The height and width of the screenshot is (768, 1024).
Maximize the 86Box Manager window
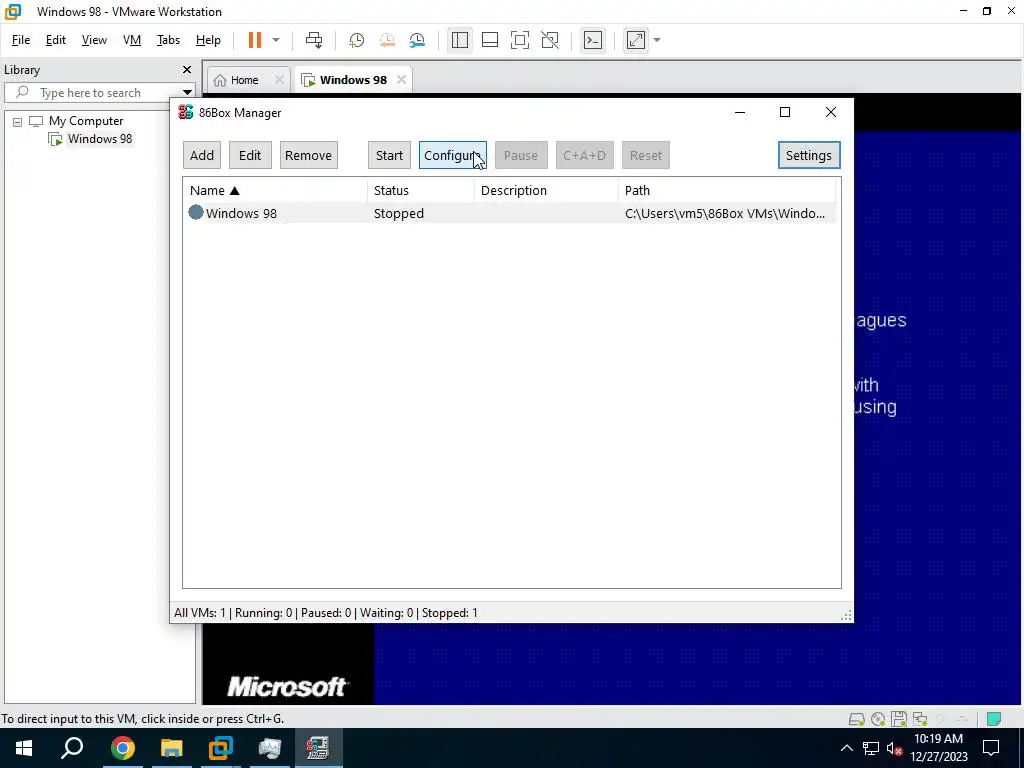tap(785, 112)
